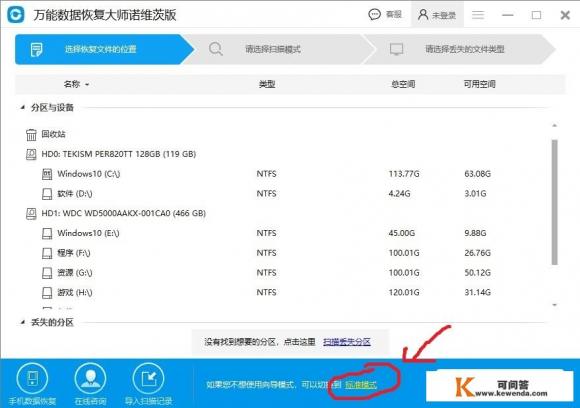Image resolution: width=580 pixels, height=408 pixels.
Task: Select partition 资源 (G:\)
Action: [x=75, y=273]
